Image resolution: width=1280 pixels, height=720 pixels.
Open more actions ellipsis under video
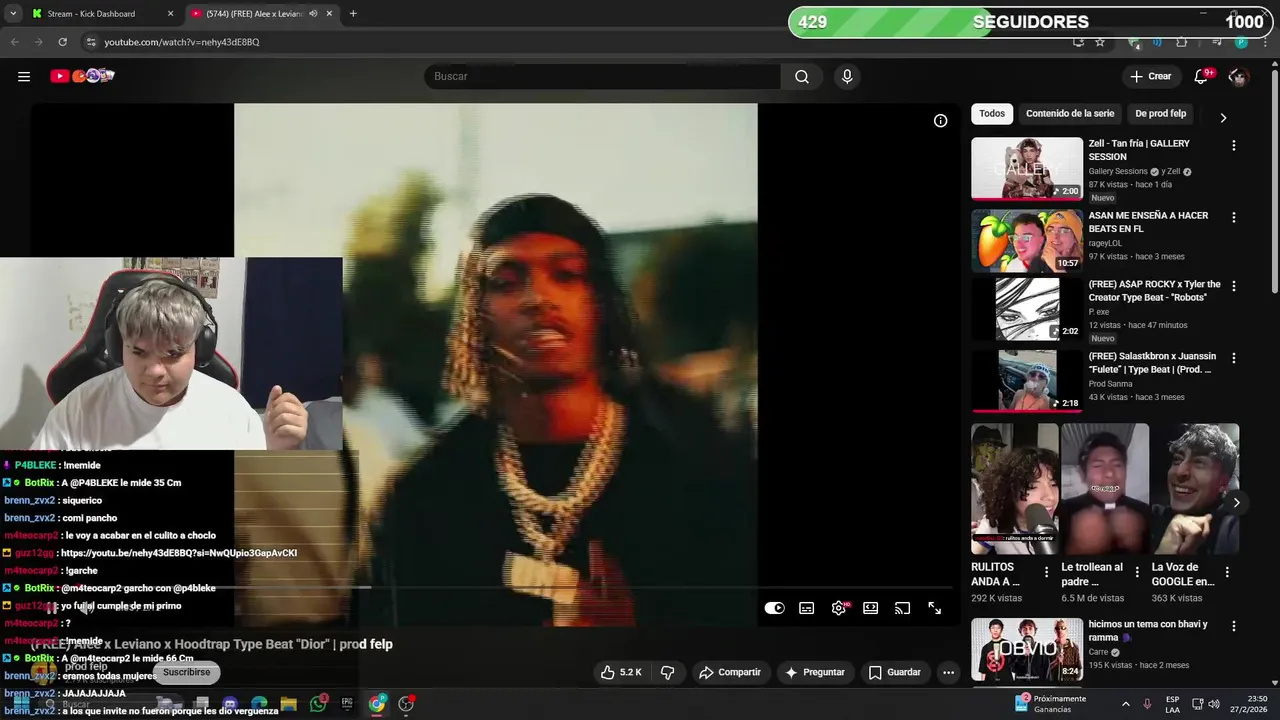click(x=948, y=672)
